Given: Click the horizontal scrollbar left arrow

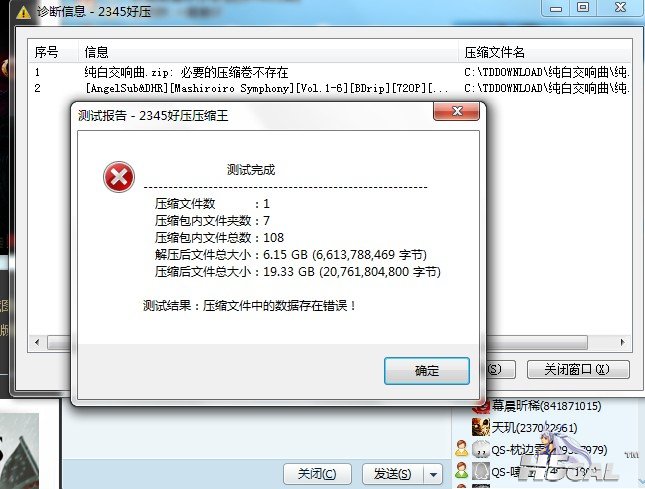Looking at the screenshot, I should [x=37, y=342].
